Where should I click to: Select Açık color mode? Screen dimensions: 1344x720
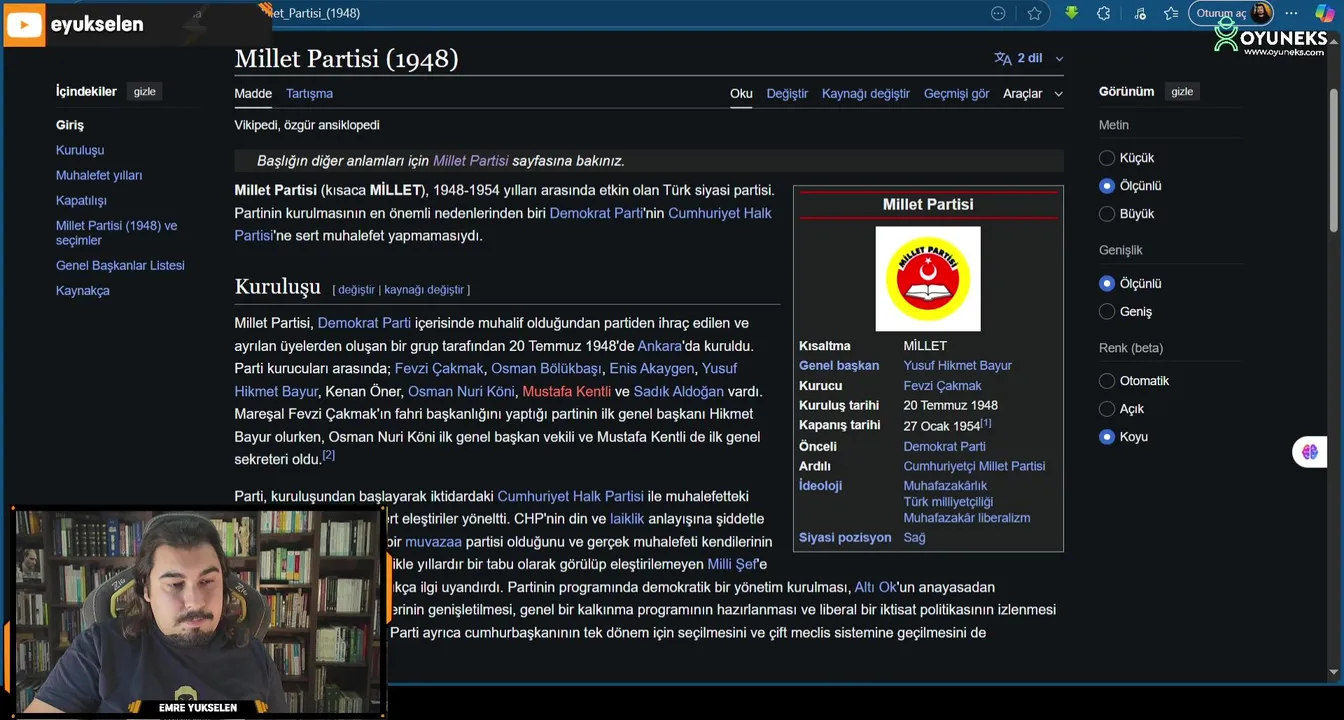[1107, 409]
